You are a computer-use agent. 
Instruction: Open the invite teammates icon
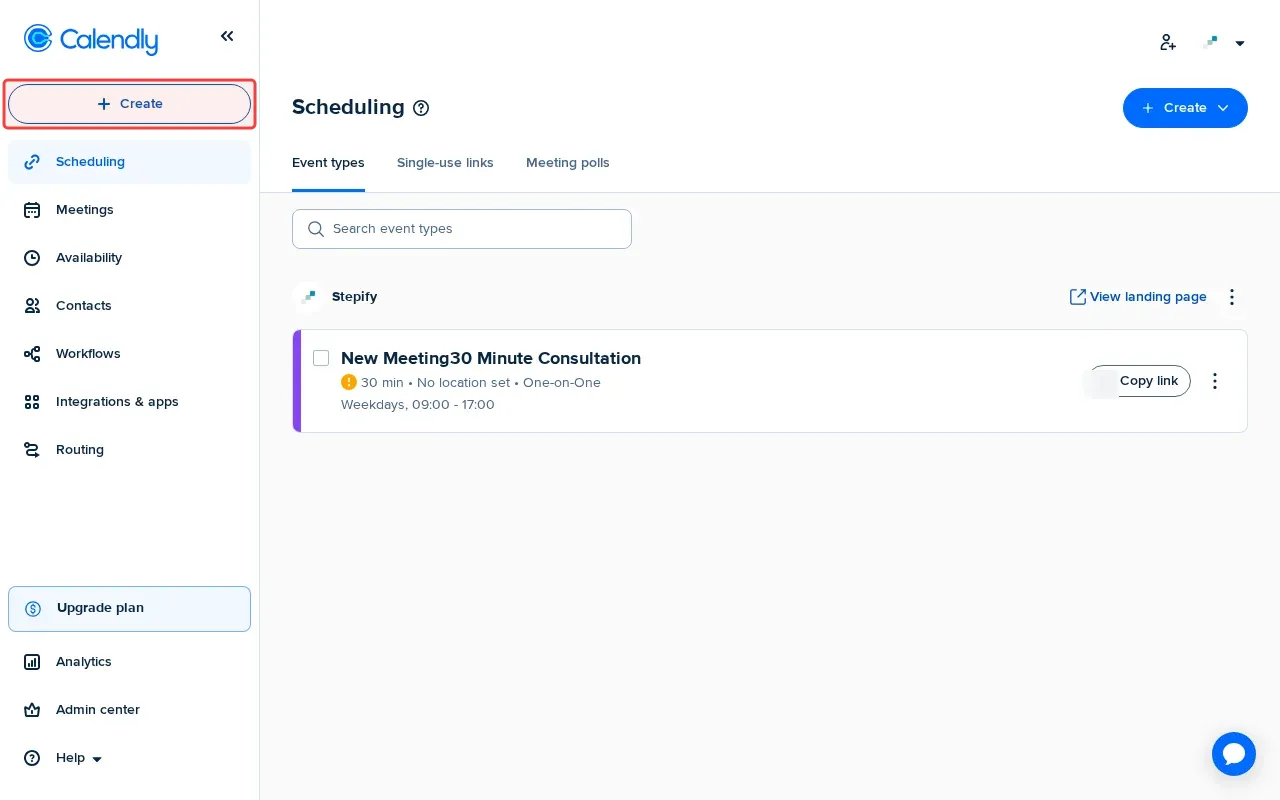[1167, 42]
